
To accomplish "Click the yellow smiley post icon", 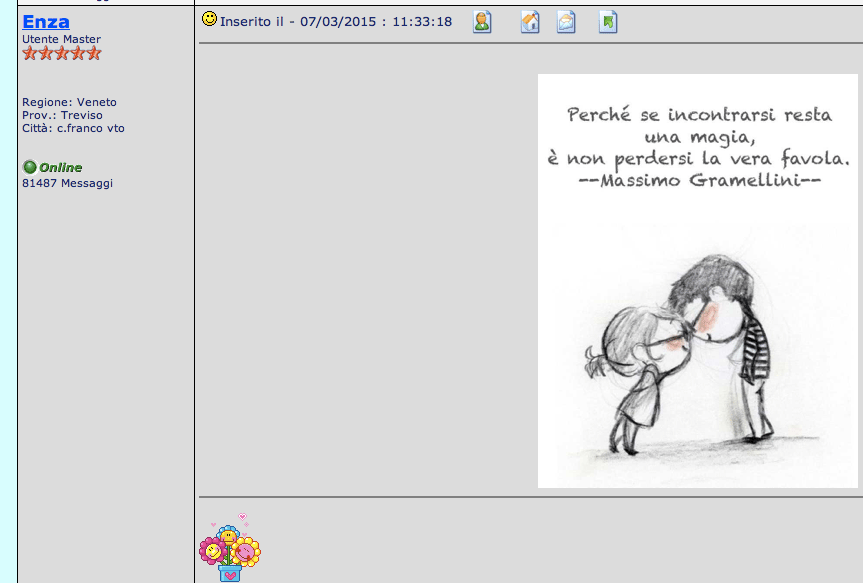I will (209, 19).
